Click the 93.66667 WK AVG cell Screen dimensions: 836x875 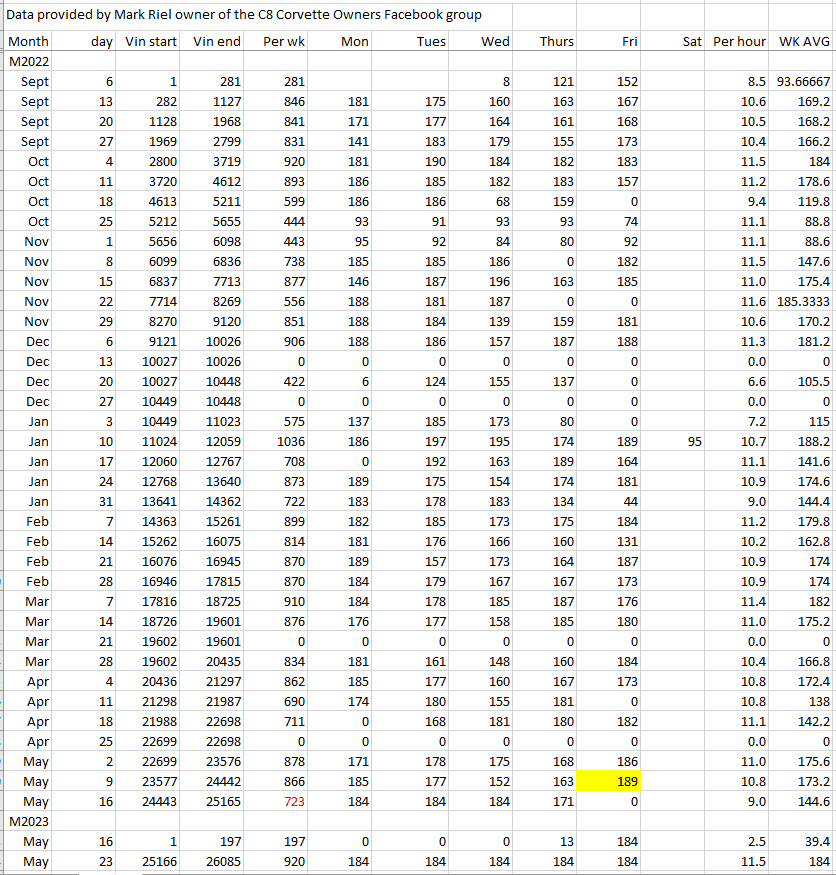[801, 82]
